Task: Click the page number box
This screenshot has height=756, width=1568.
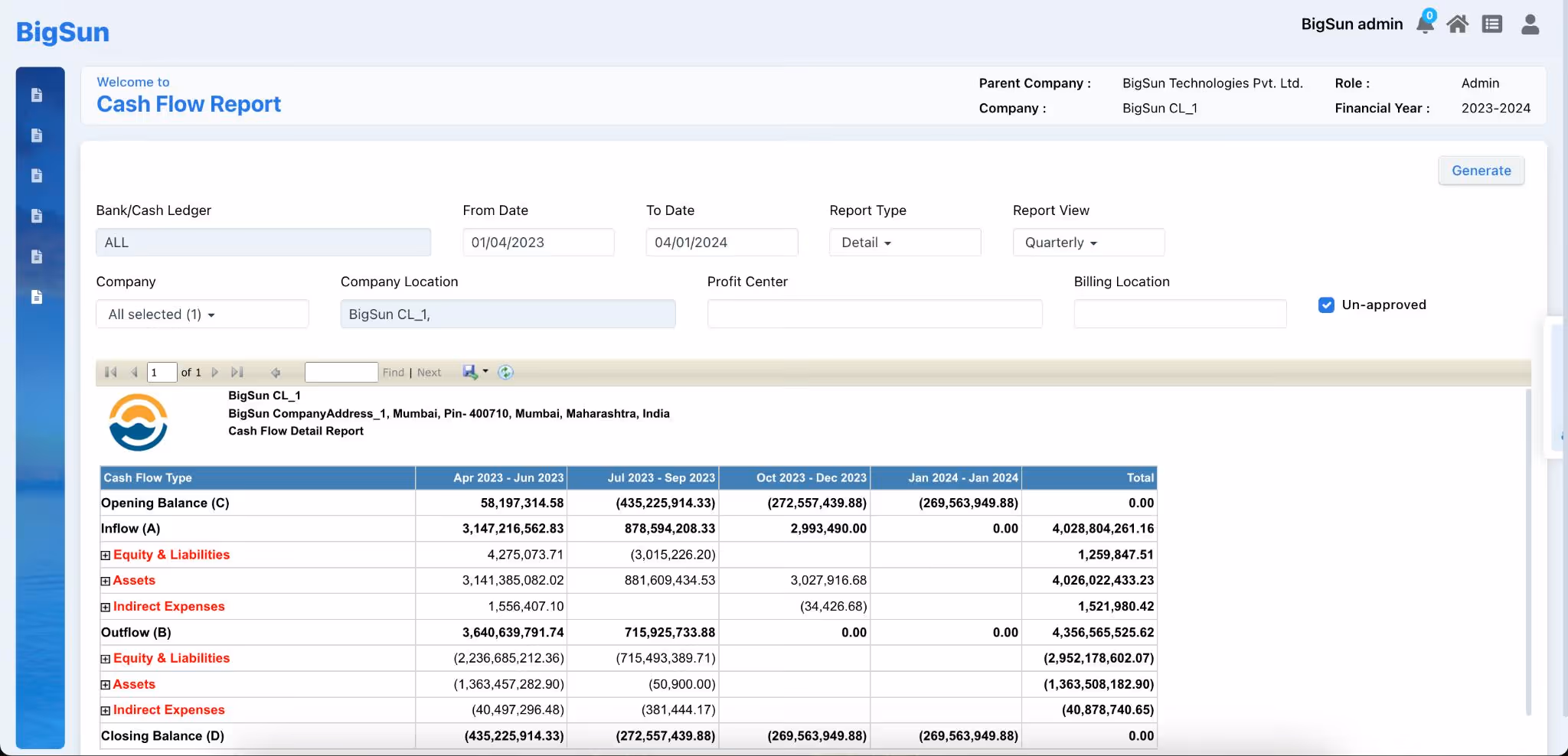Action: (x=162, y=373)
